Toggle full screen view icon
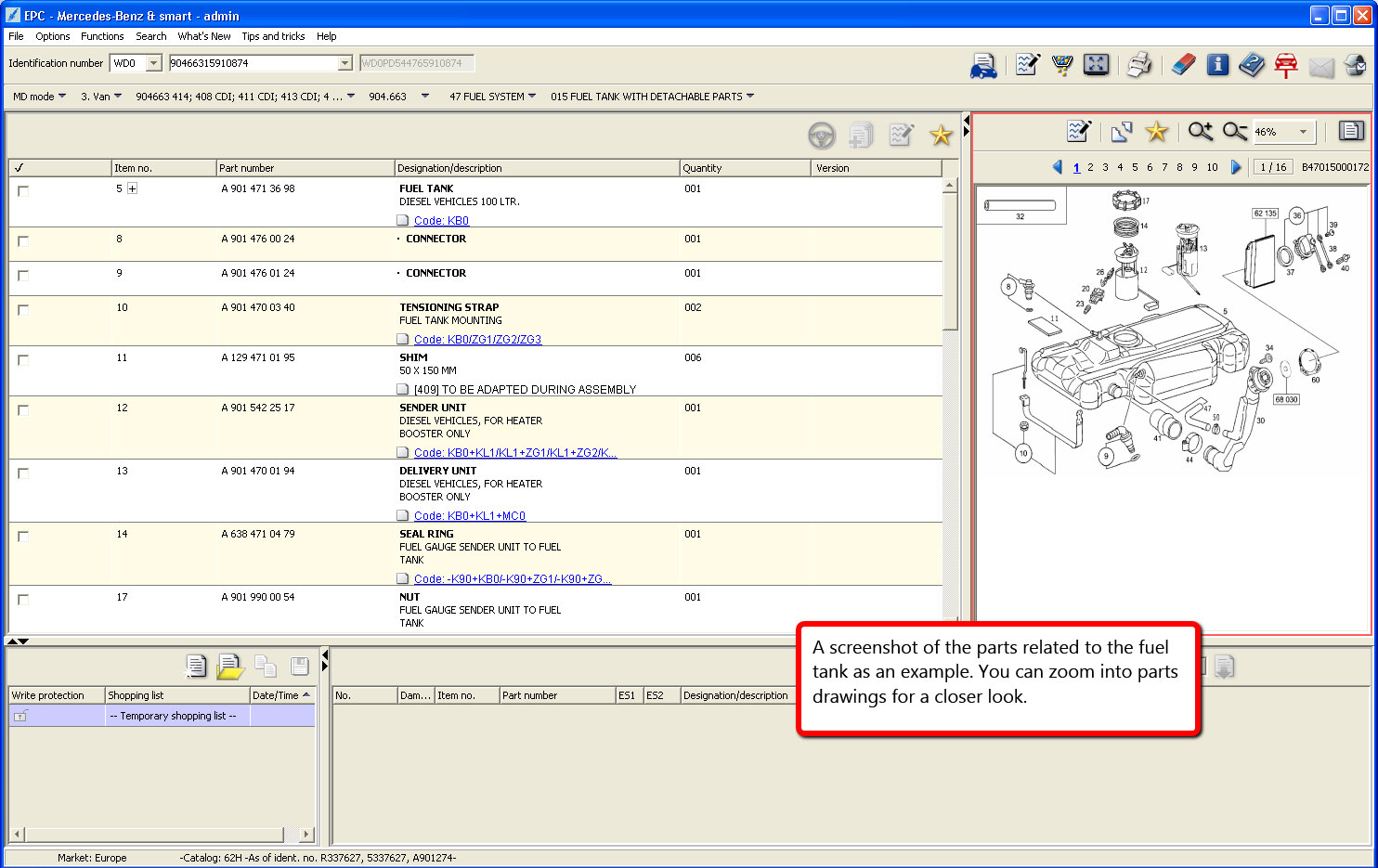The height and width of the screenshot is (868, 1378). coord(1097,64)
